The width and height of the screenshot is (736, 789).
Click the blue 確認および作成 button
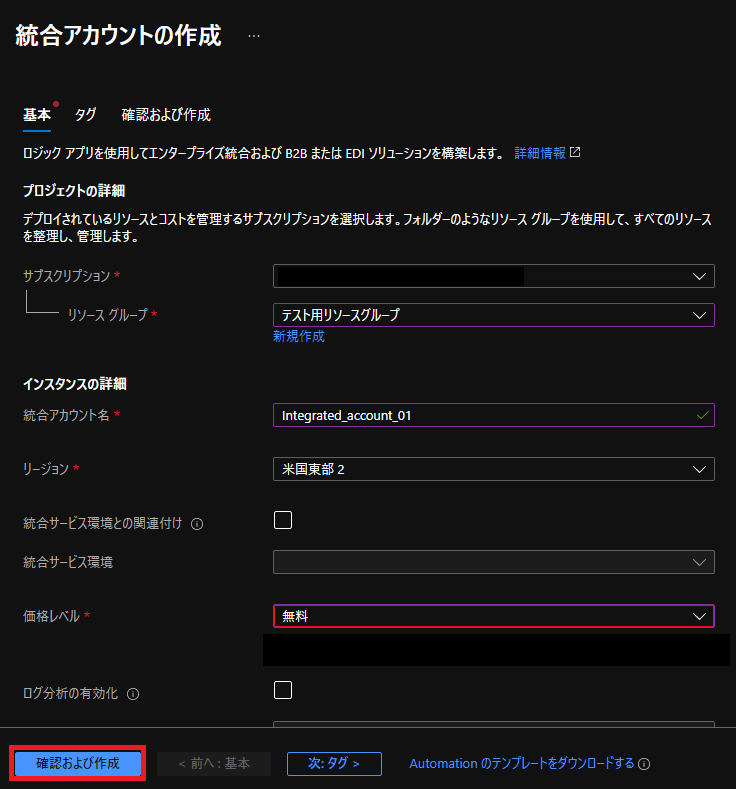[77, 763]
